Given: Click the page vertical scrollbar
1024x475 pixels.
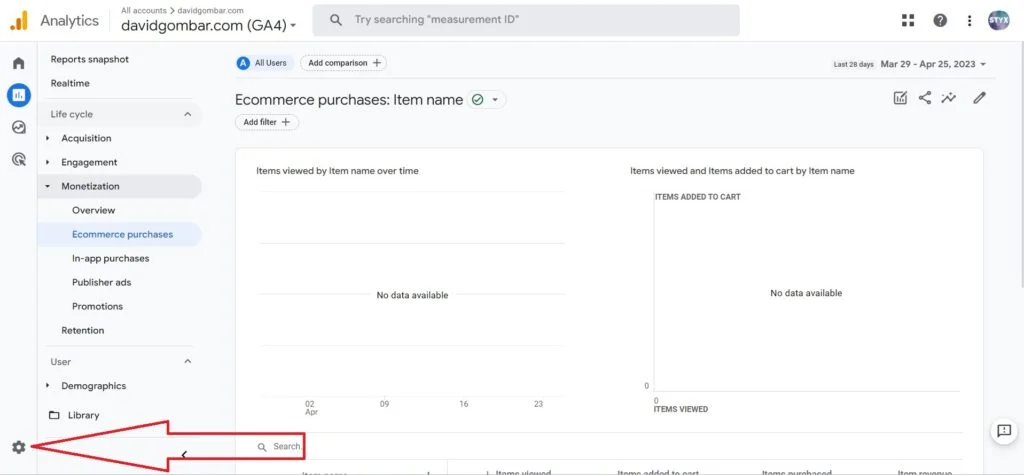Looking at the screenshot, I should point(1020,163).
